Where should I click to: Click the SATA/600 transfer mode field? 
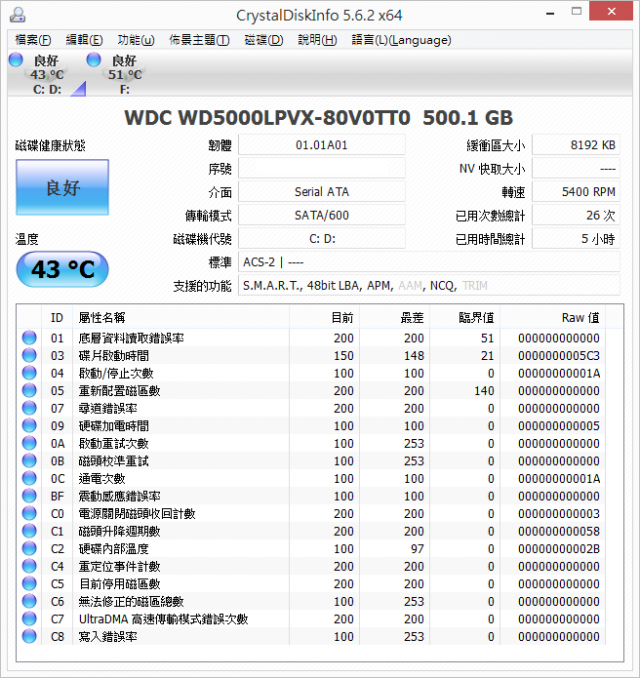(322, 215)
